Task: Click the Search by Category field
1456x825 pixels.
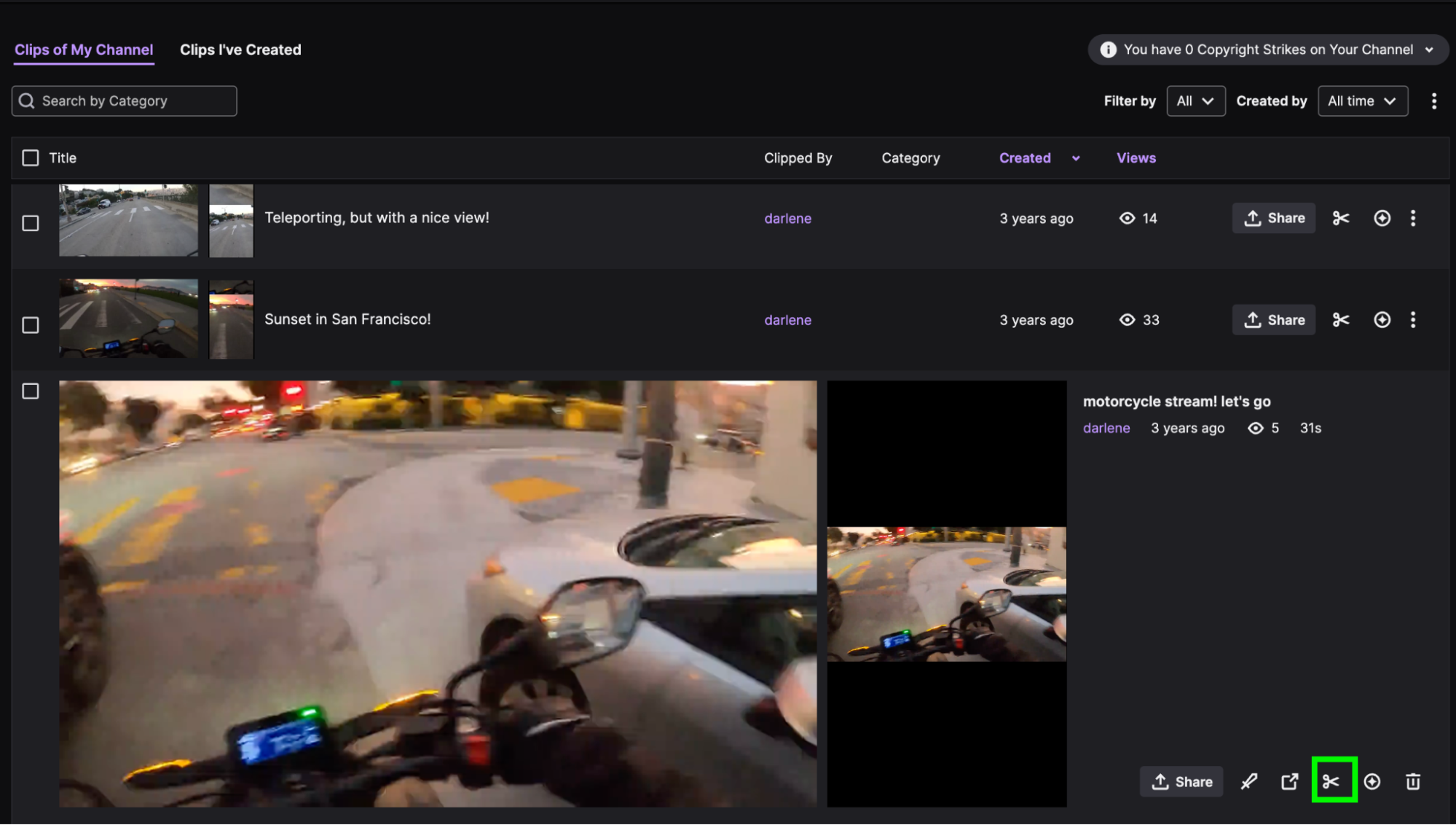Action: (124, 101)
